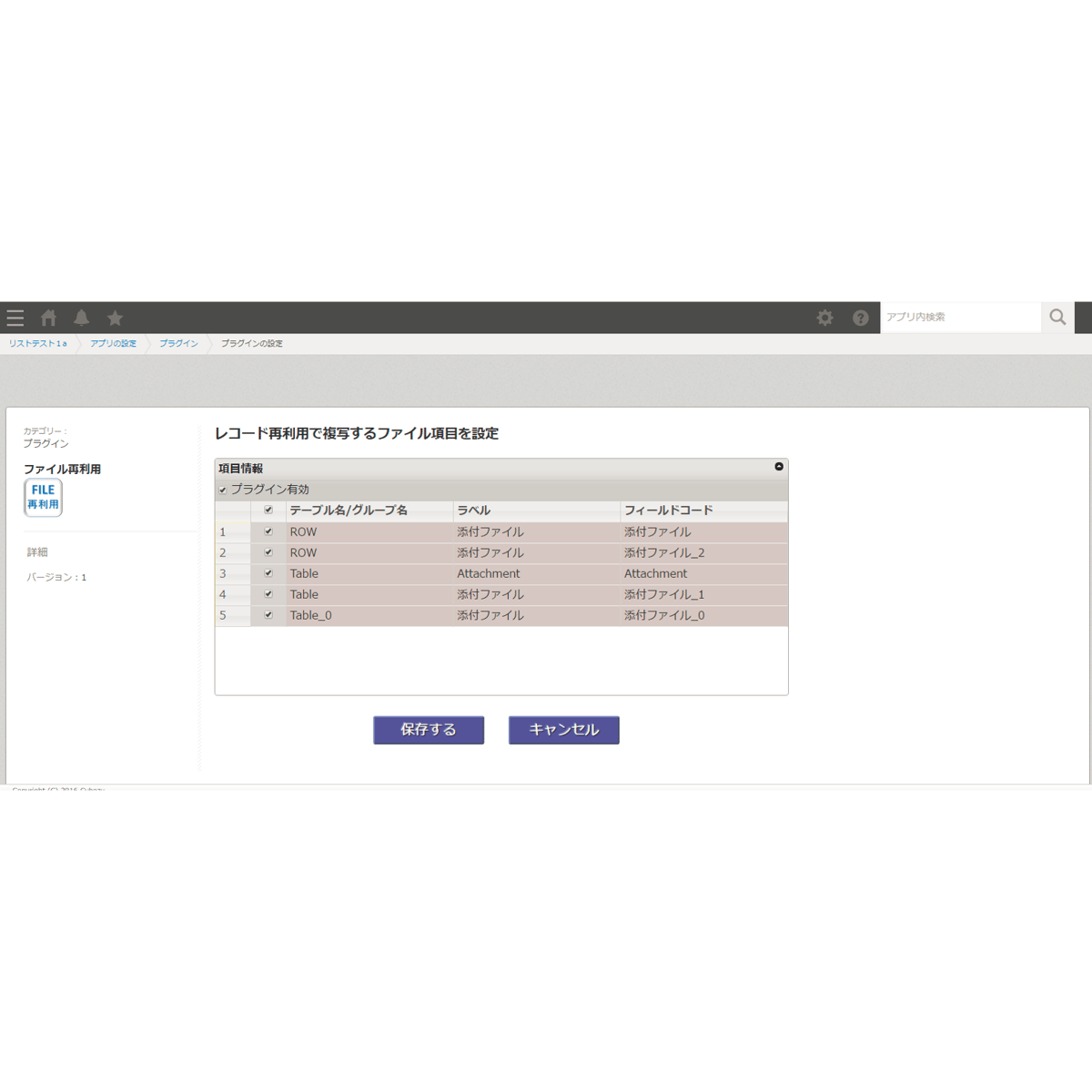Collapse the 項目情報 panel
This screenshot has height=1092, width=1092.
(778, 466)
